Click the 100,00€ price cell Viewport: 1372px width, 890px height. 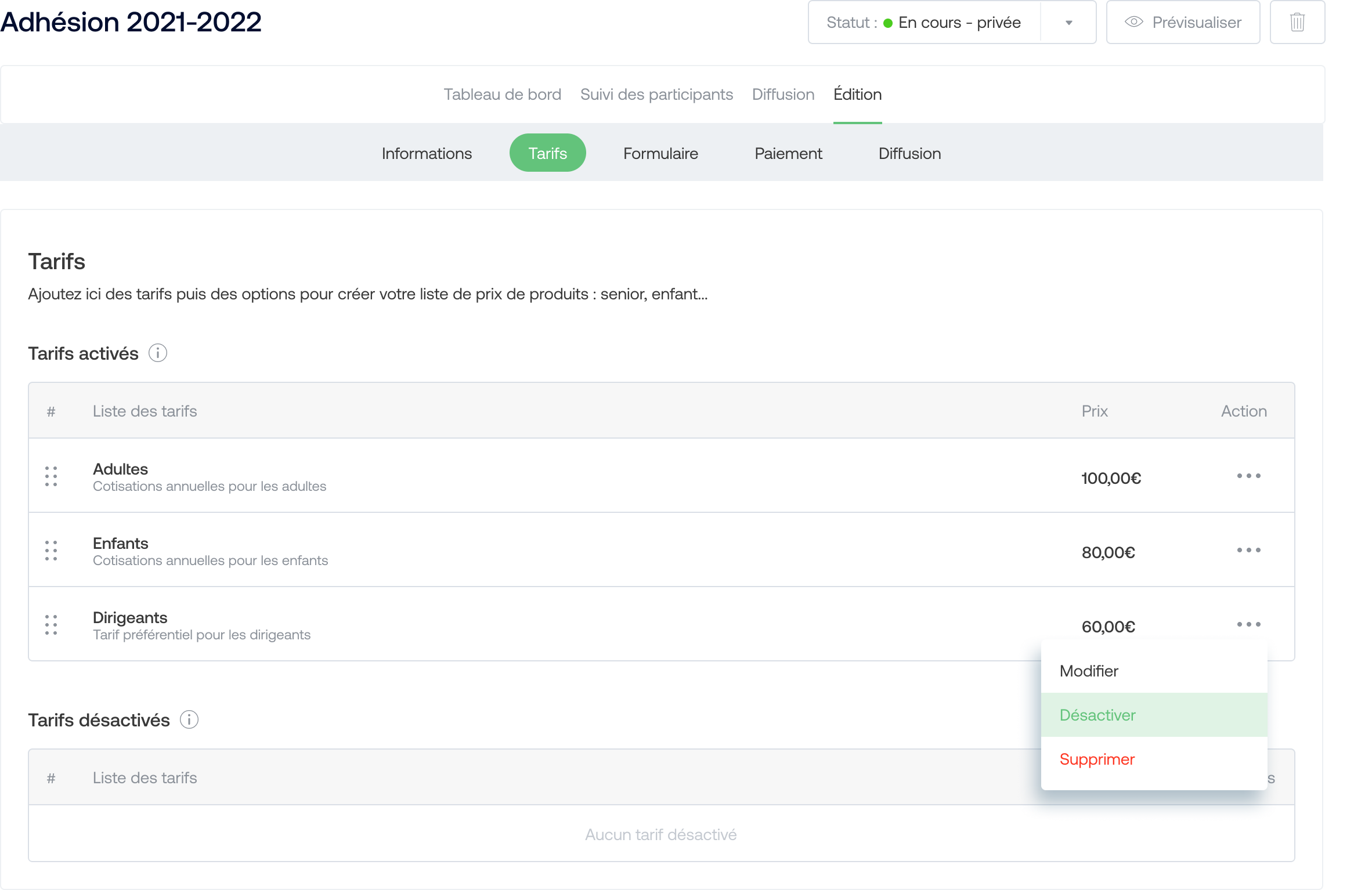tap(1111, 478)
